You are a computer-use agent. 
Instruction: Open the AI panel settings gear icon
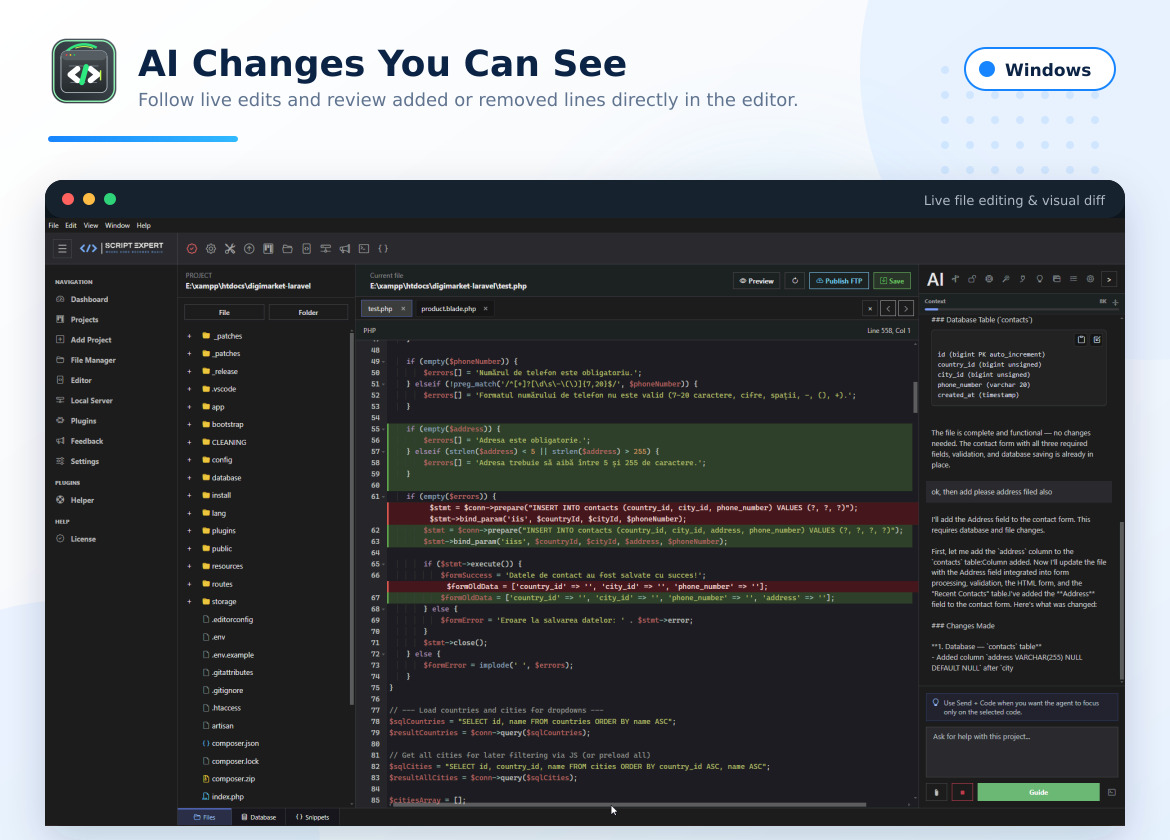click(x=1090, y=279)
